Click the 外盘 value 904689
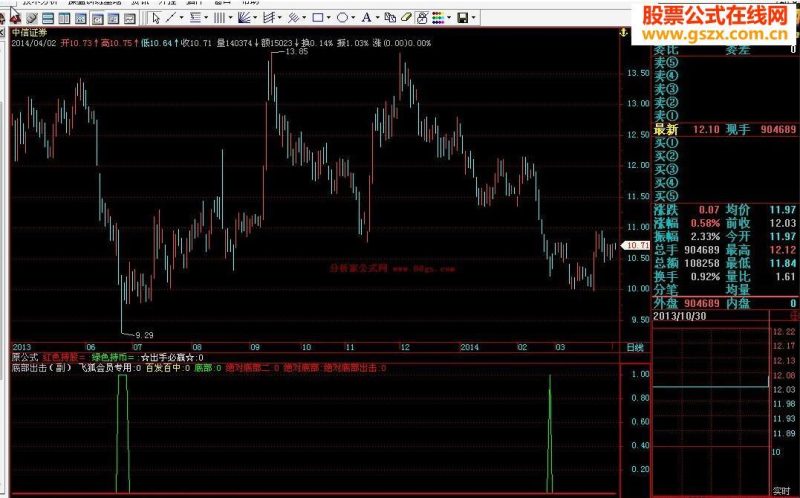This screenshot has height=498, width=800. (702, 304)
